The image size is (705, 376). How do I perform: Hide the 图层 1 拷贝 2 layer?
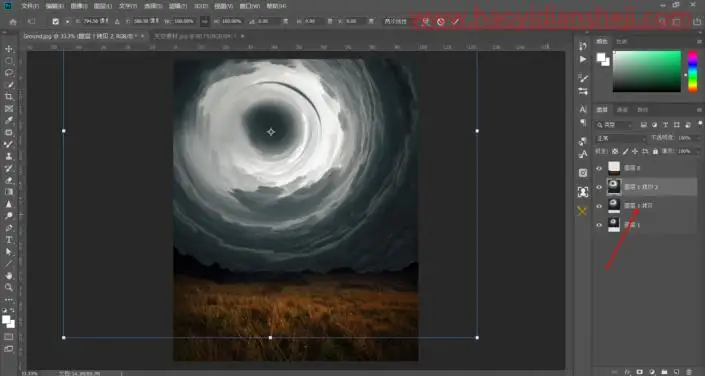pyautogui.click(x=599, y=187)
